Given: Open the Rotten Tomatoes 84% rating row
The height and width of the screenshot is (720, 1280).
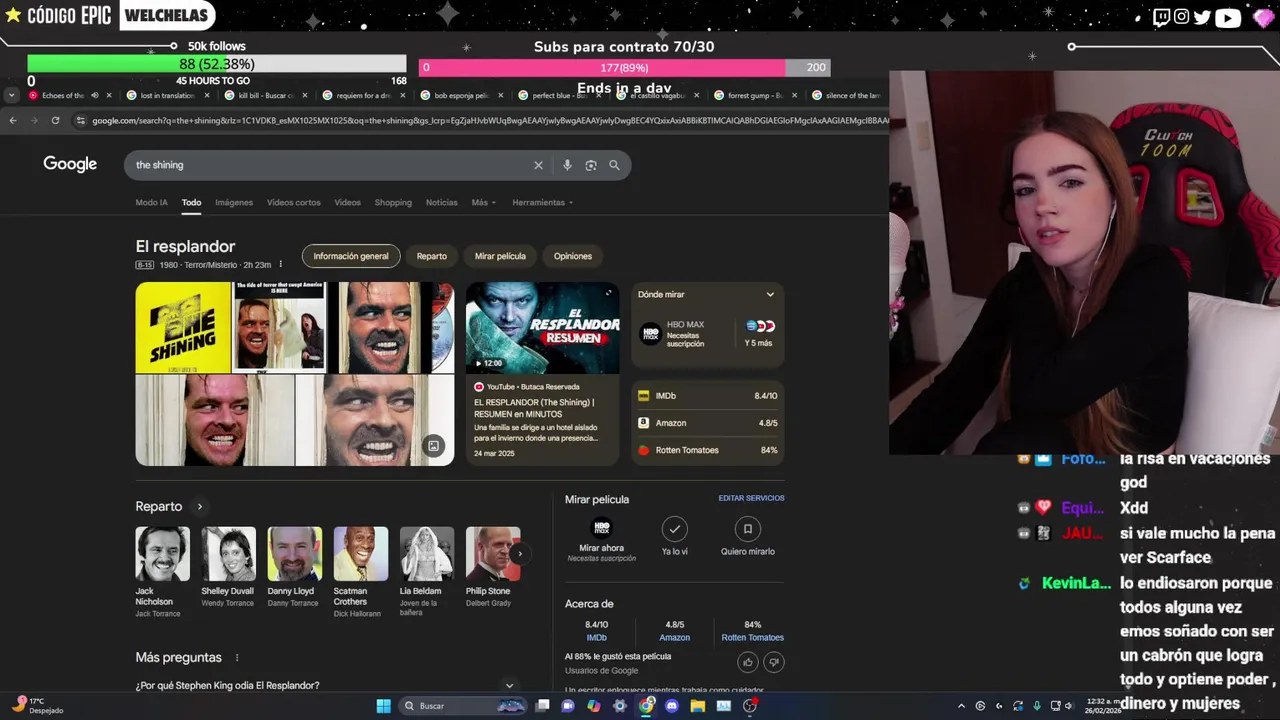Looking at the screenshot, I should (x=708, y=450).
